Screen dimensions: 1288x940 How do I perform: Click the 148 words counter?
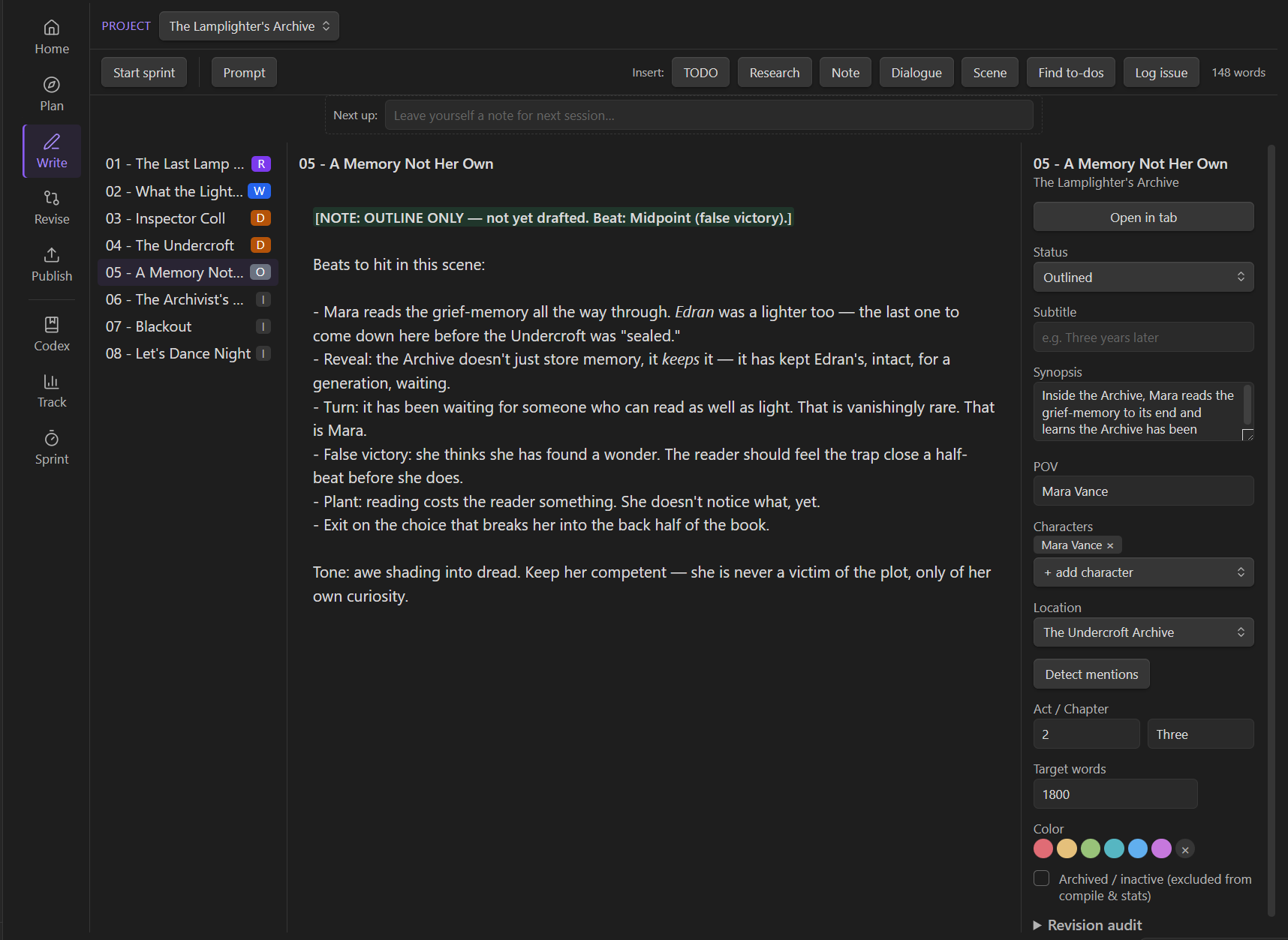pos(1238,73)
